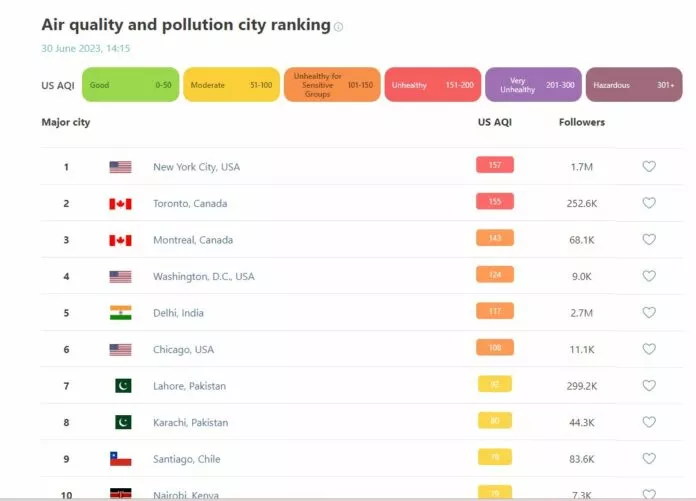Image resolution: width=696 pixels, height=501 pixels.
Task: Click the heart icon for Santiago, Chile
Action: (648, 459)
